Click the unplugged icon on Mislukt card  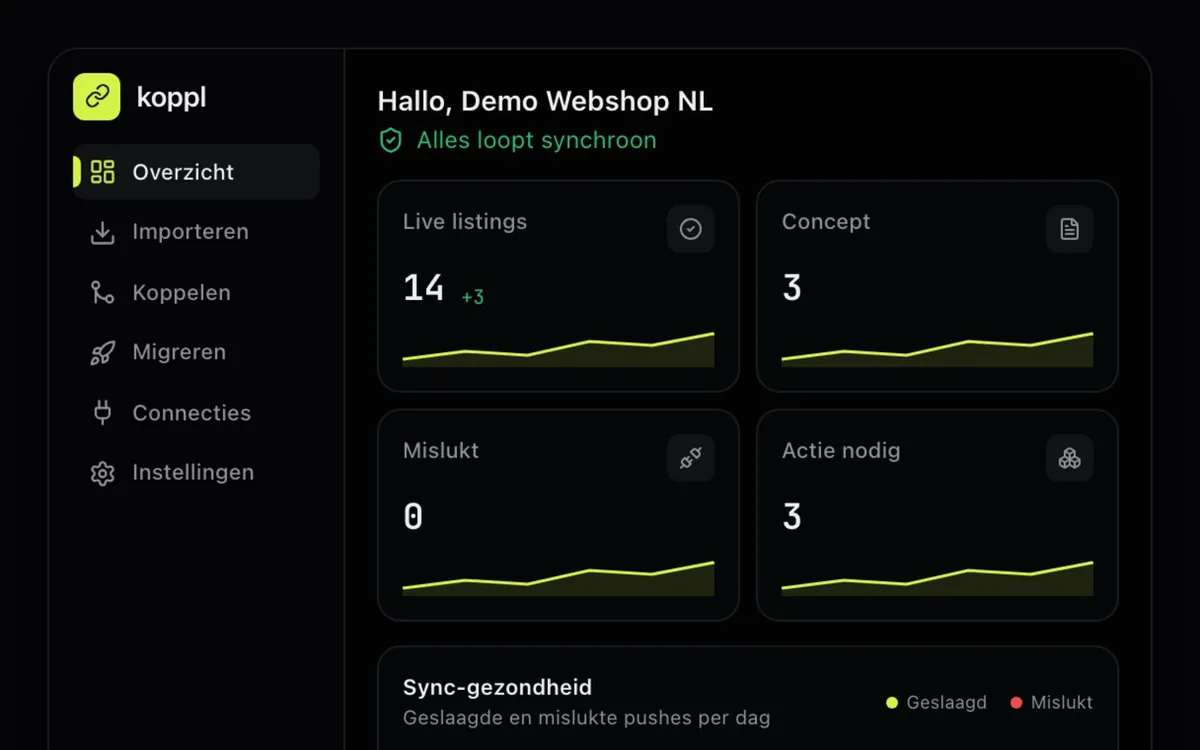point(691,458)
